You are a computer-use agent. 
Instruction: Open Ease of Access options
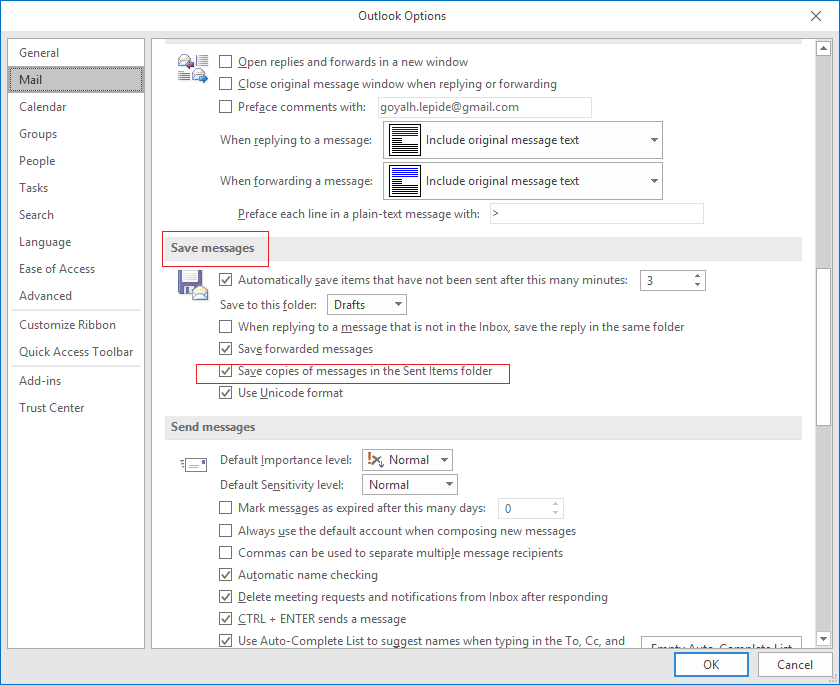click(76, 269)
